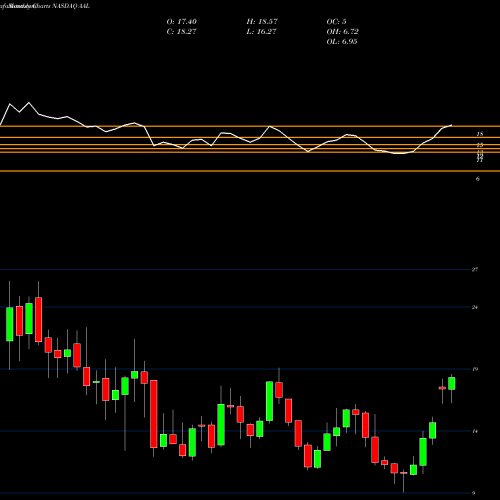Click the 'OH: 6.72' reading

[x=343, y=32]
